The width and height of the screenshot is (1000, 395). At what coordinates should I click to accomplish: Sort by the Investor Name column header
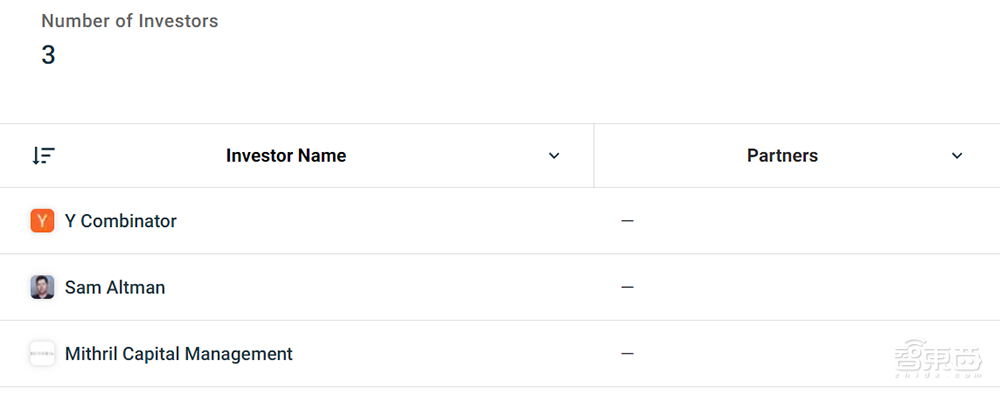point(286,156)
